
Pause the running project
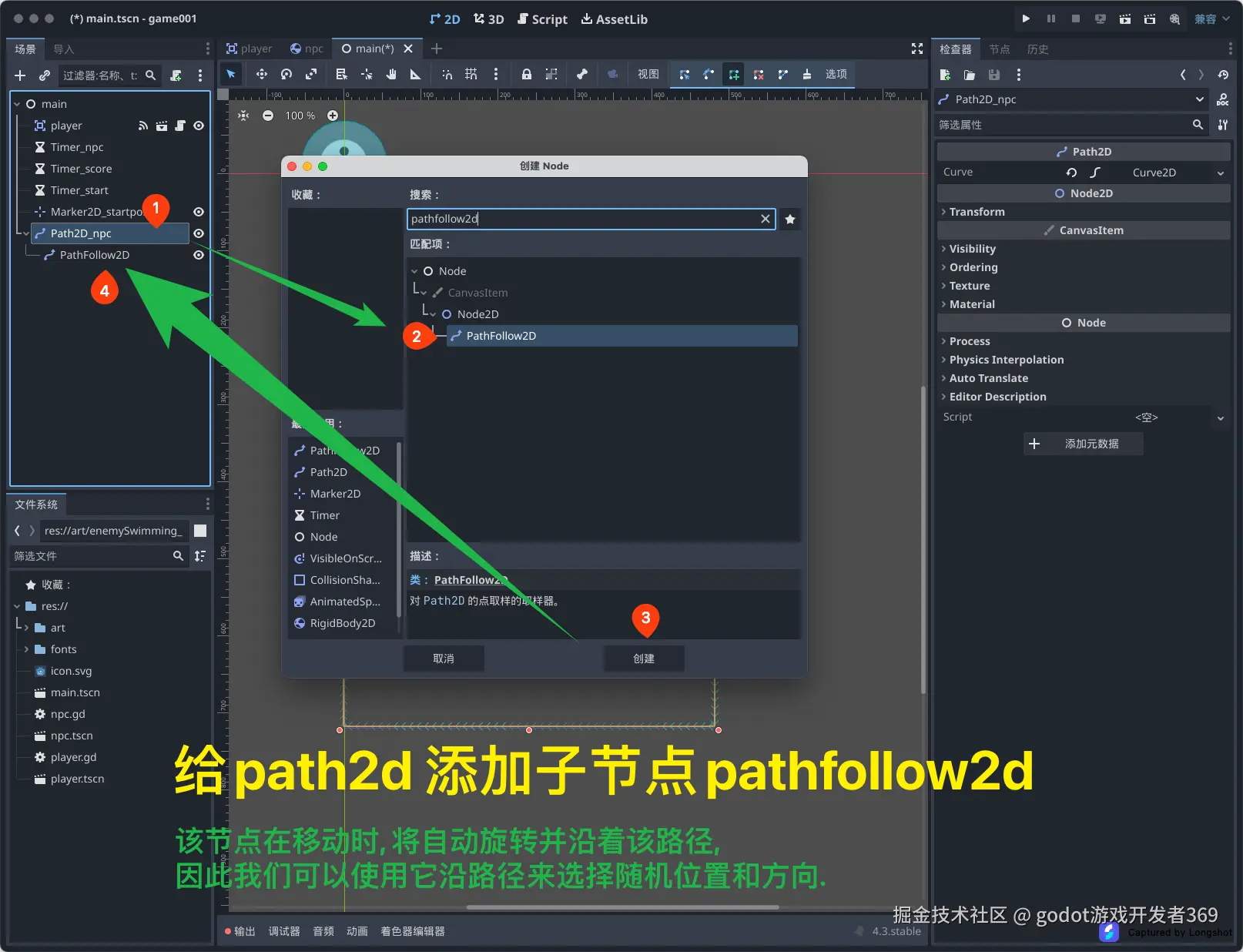[1050, 18]
